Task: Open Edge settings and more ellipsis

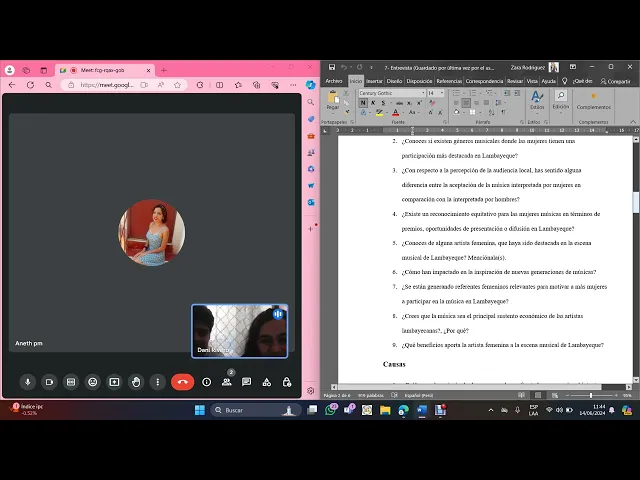Action: point(293,85)
